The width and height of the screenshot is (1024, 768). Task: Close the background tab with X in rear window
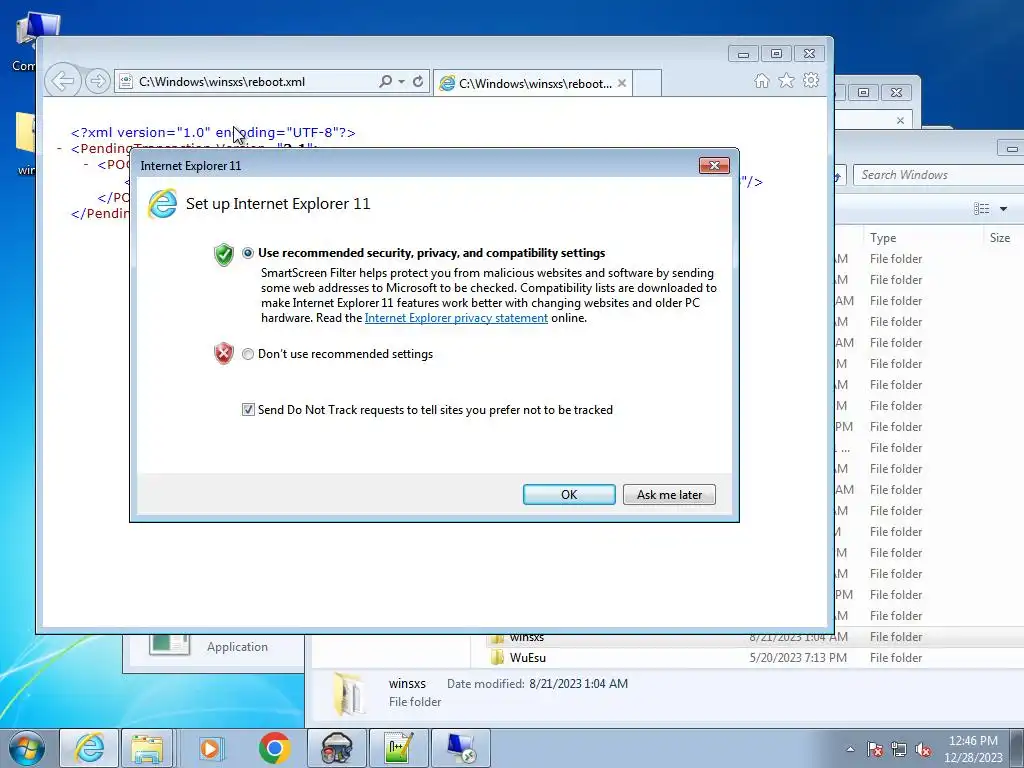[901, 120]
